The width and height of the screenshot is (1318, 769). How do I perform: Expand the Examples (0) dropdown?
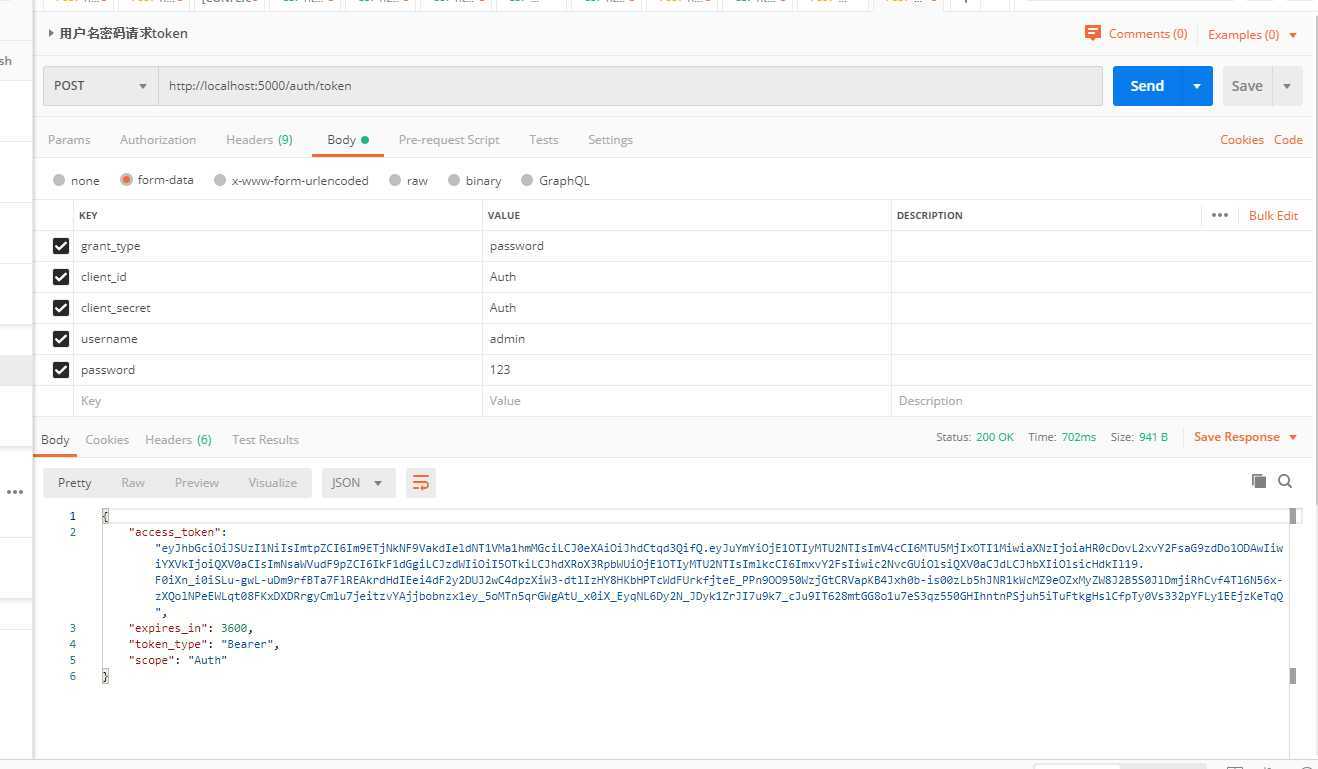1252,34
